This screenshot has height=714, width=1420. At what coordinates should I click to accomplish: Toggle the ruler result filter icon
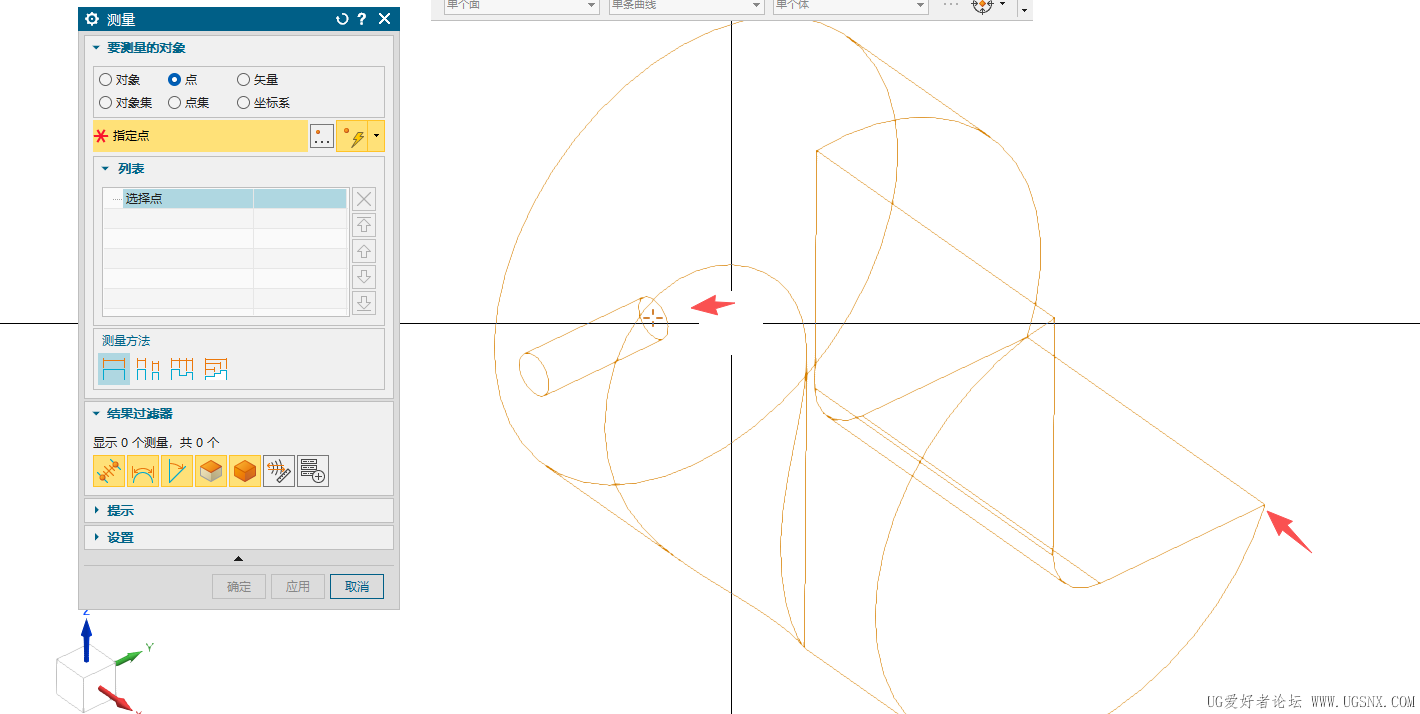coord(279,471)
